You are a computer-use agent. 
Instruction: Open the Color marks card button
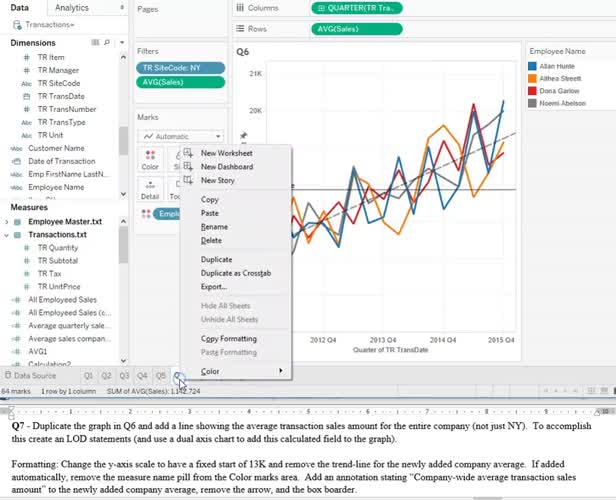pyautogui.click(x=150, y=159)
